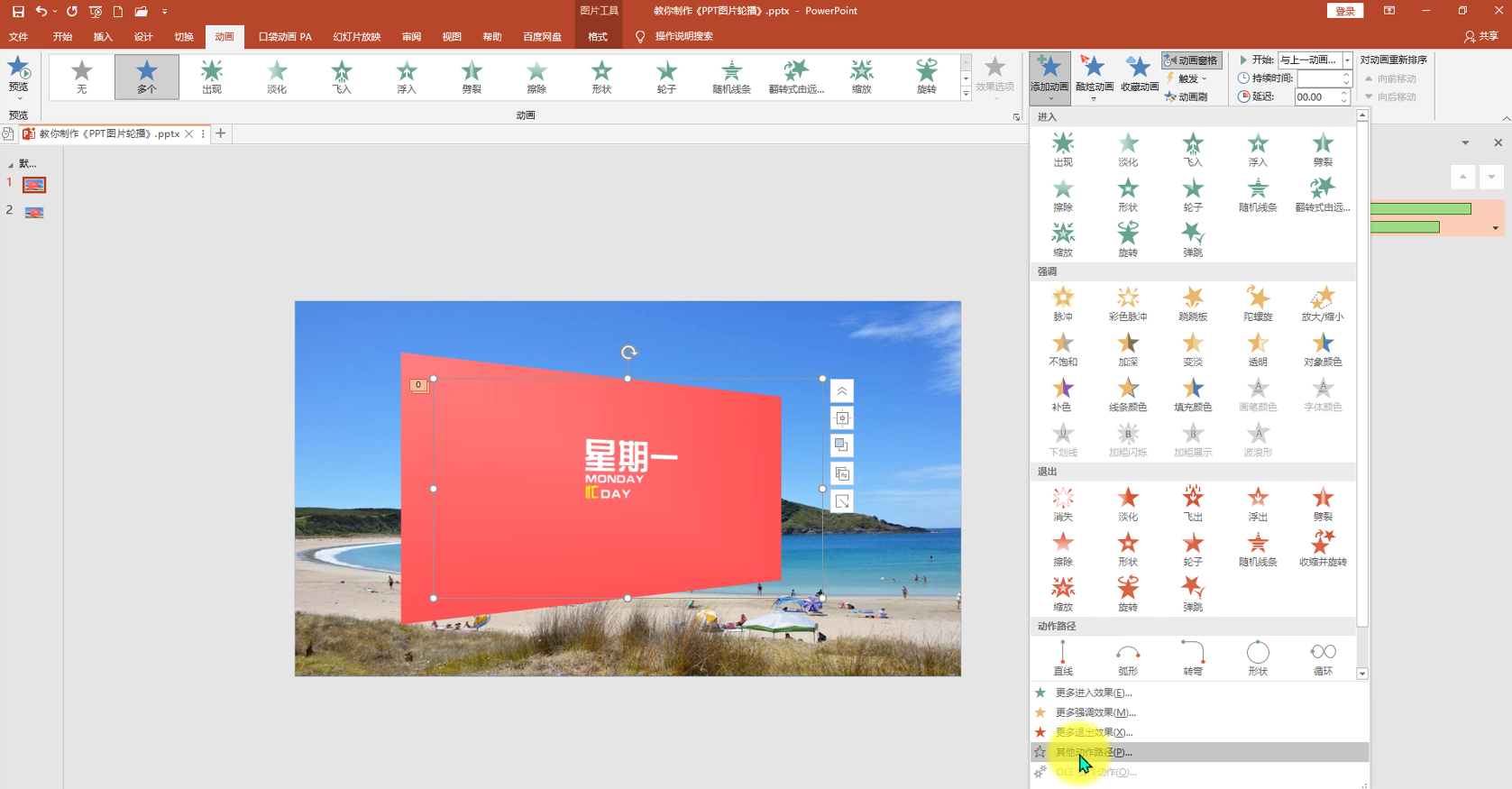Screen dimensions: 1512x789
Task: Add a new document tab with plus
Action: click(x=221, y=133)
